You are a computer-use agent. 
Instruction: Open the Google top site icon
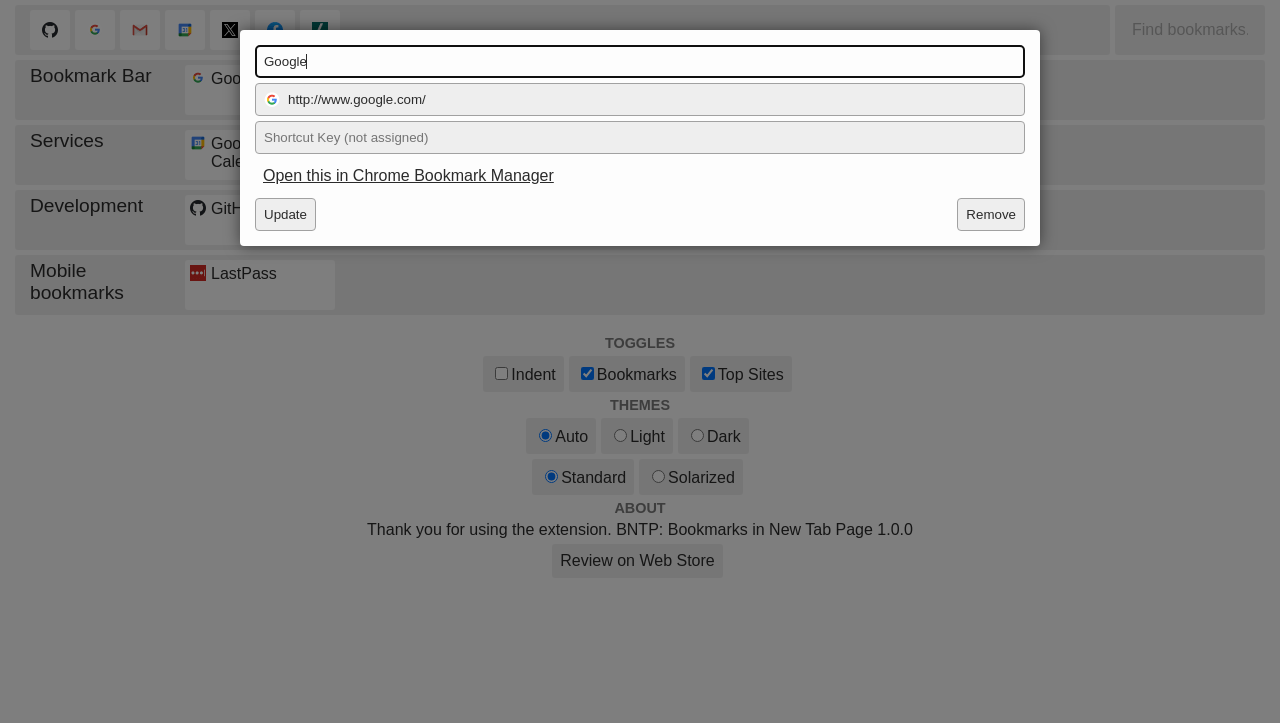[x=95, y=30]
